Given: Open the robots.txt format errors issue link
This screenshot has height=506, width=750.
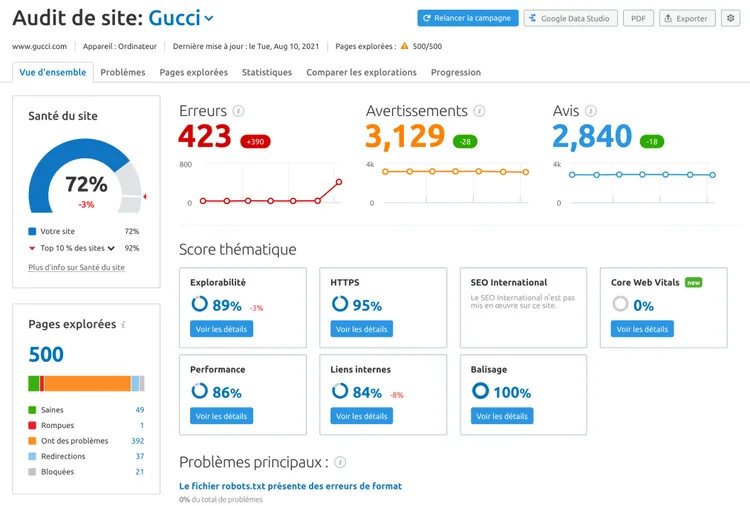Looking at the screenshot, I should click(x=290, y=486).
